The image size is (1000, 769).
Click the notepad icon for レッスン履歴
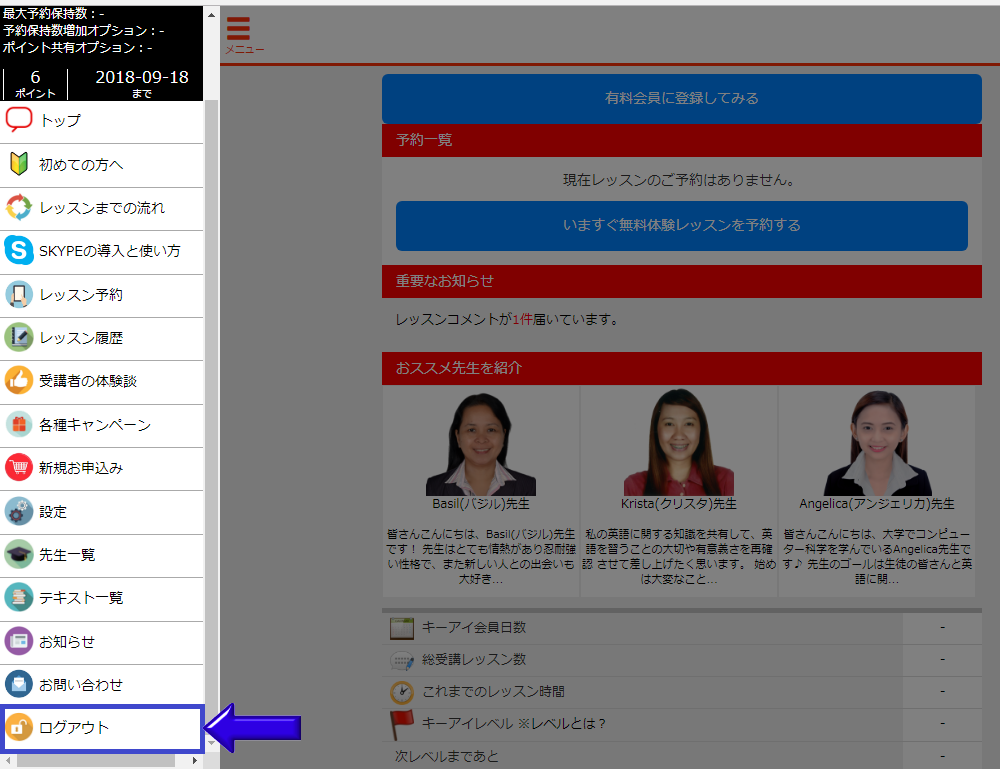pos(18,338)
